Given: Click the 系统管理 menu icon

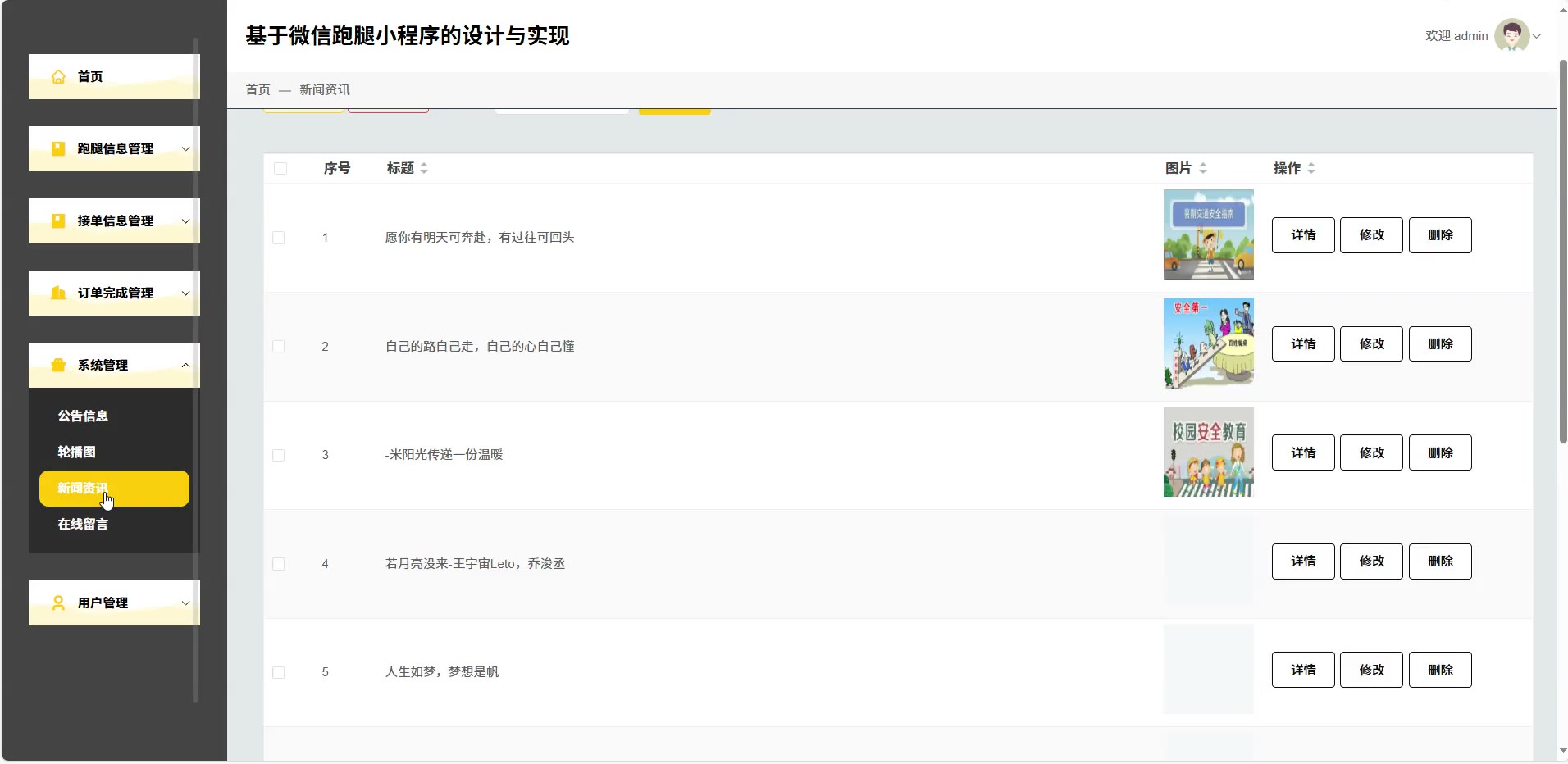Looking at the screenshot, I should click(x=58, y=366).
